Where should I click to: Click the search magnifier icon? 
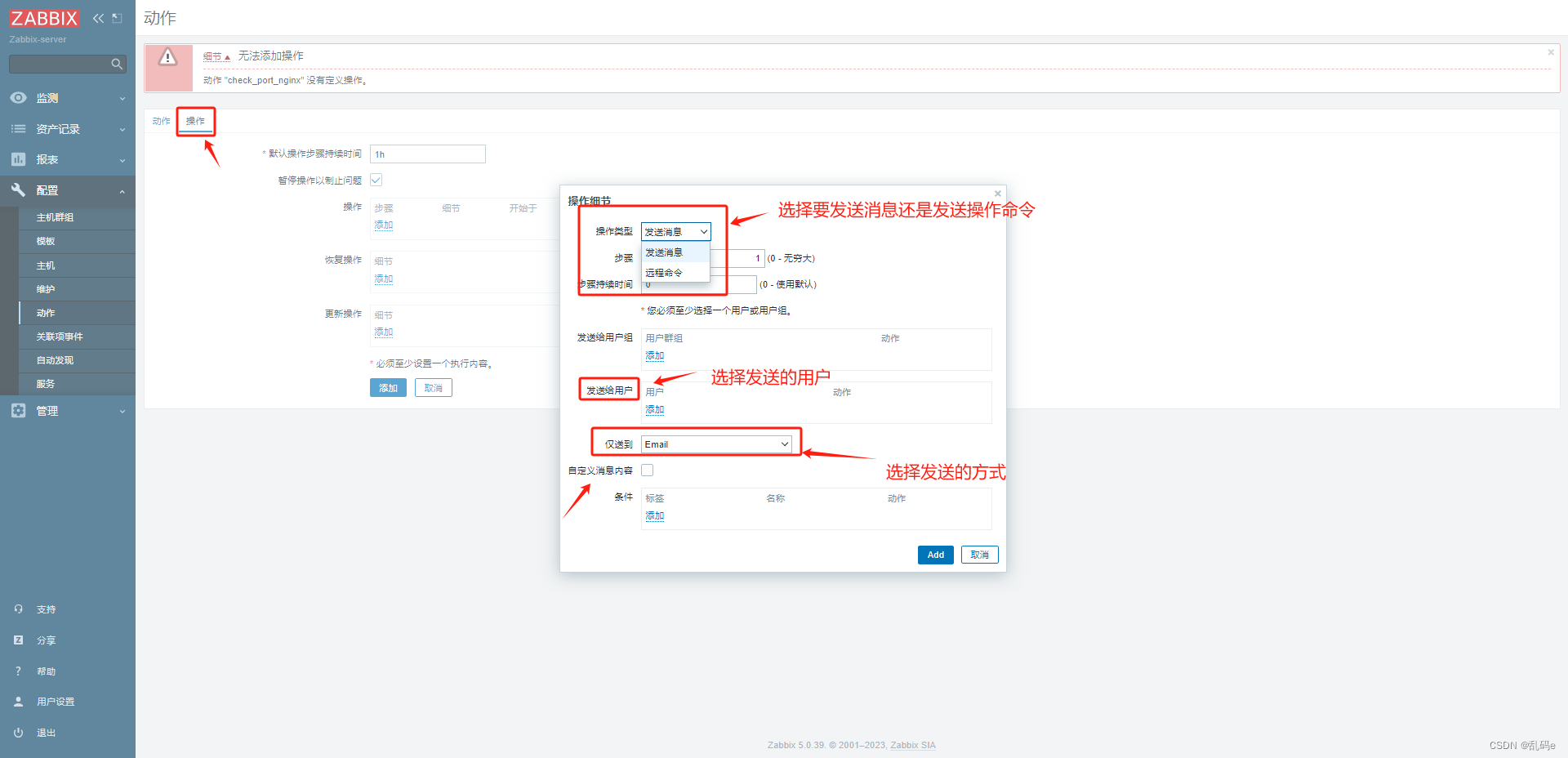(x=117, y=64)
